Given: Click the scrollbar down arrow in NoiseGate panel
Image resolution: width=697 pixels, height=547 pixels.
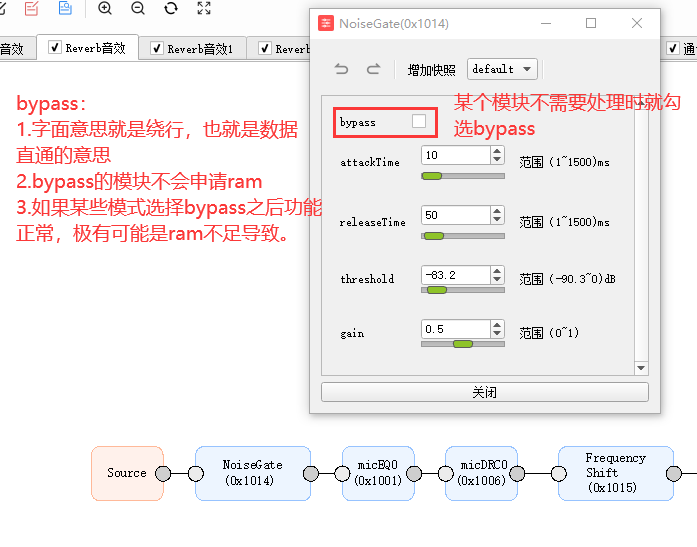Looking at the screenshot, I should 641,368.
